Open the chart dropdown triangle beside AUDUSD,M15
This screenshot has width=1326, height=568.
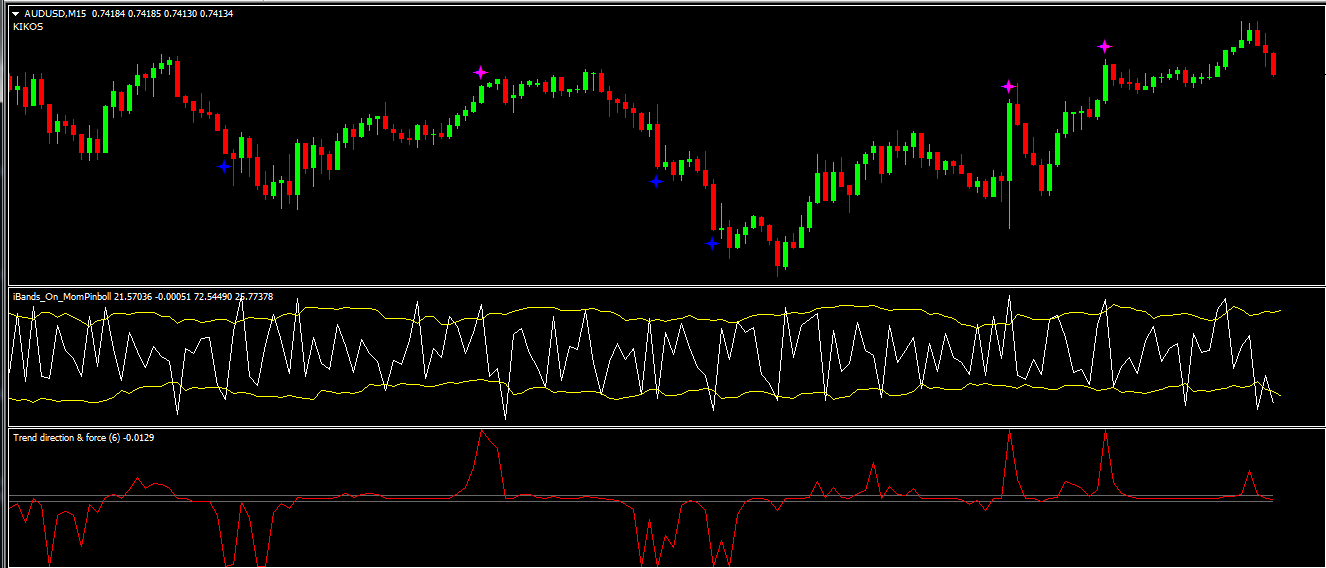click(15, 14)
